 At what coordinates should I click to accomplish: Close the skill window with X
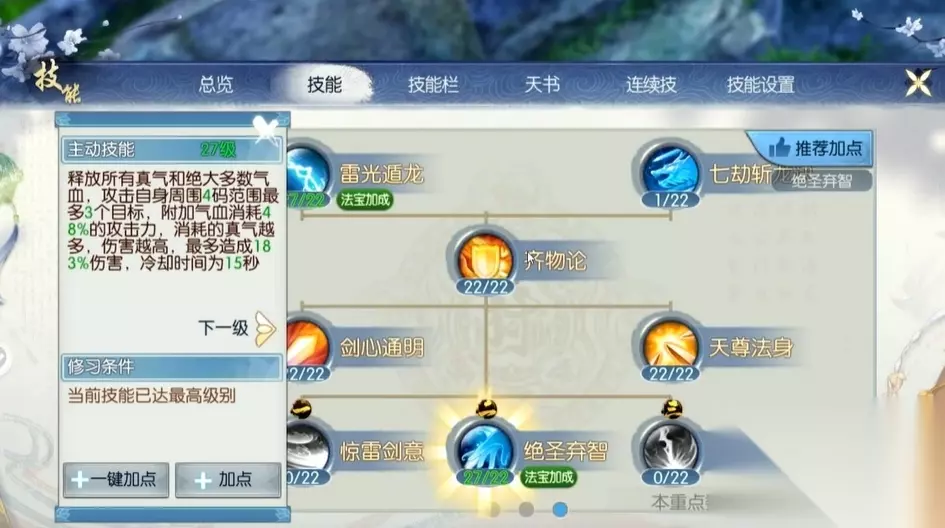[918, 83]
